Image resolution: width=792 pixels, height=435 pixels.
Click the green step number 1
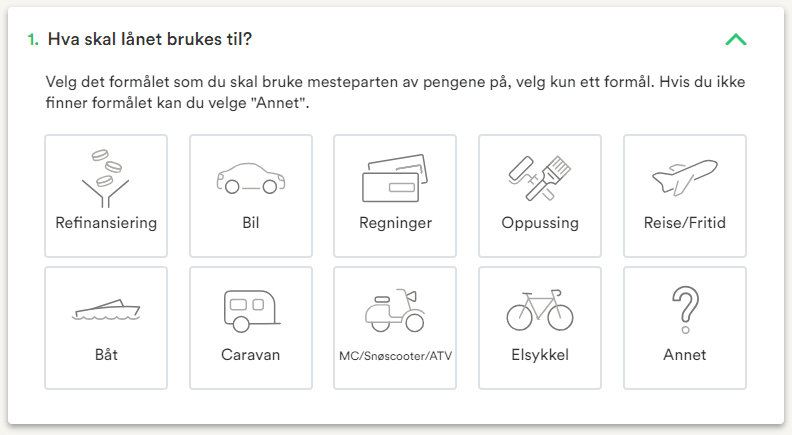[x=33, y=40]
